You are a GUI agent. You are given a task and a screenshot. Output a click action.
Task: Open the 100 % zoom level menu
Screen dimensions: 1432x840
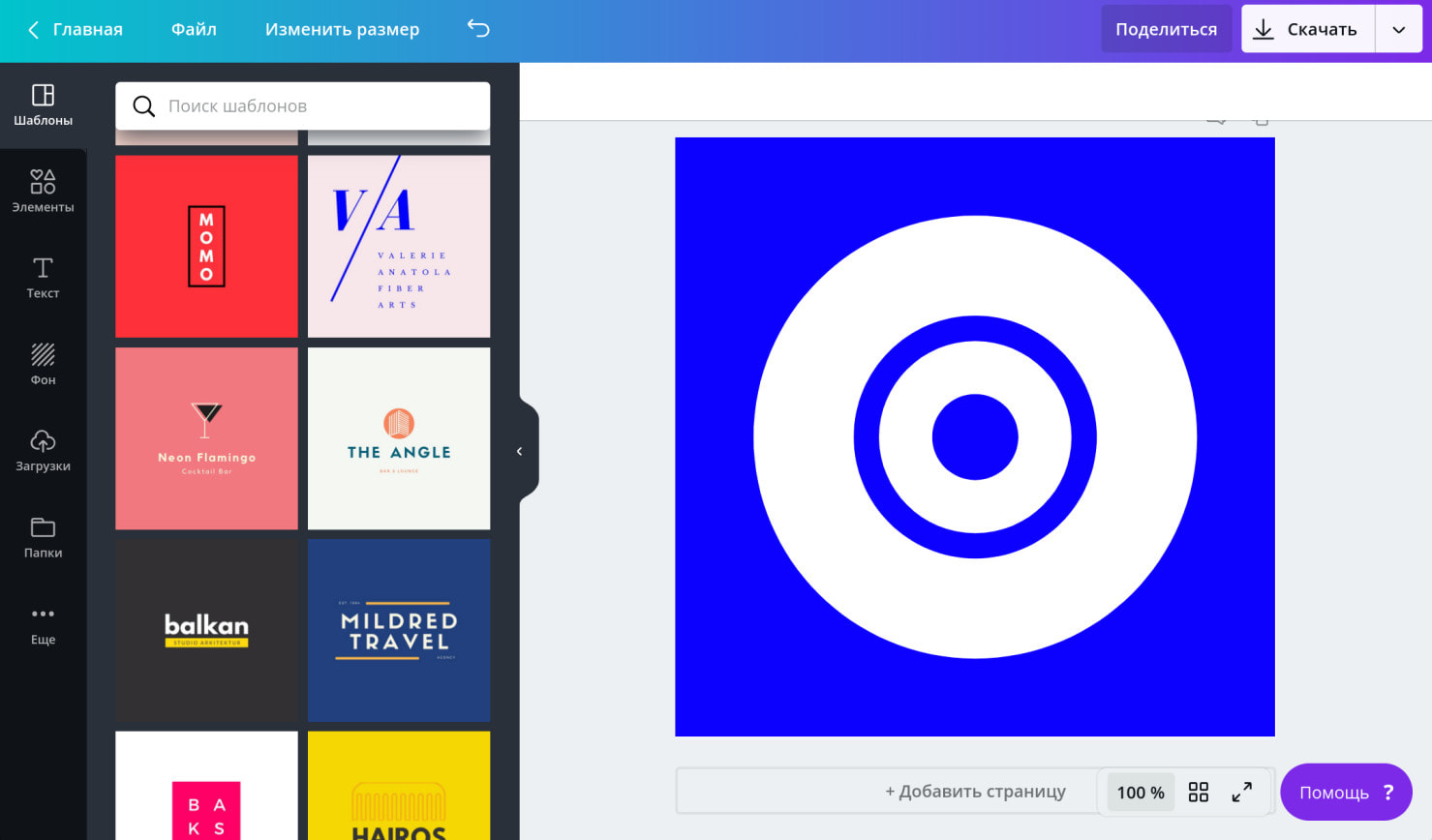[1141, 793]
